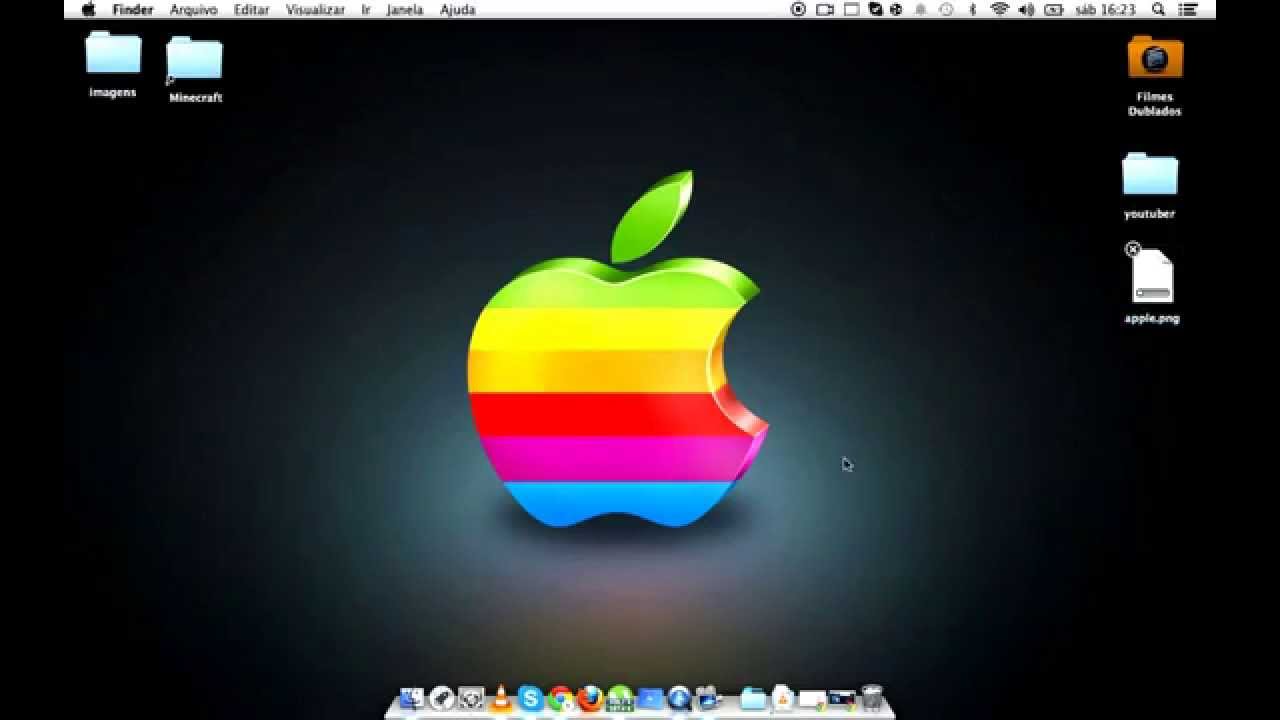The width and height of the screenshot is (1280, 720).
Task: Open the green app icon next to Firefox
Action: pyautogui.click(x=621, y=698)
